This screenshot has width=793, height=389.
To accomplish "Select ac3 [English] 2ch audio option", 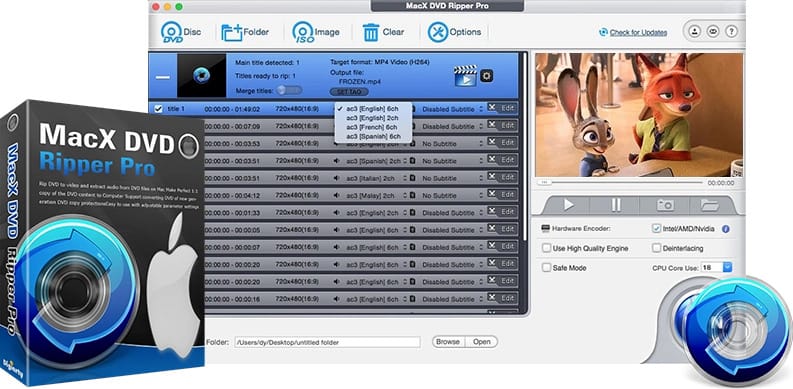I will (x=373, y=118).
